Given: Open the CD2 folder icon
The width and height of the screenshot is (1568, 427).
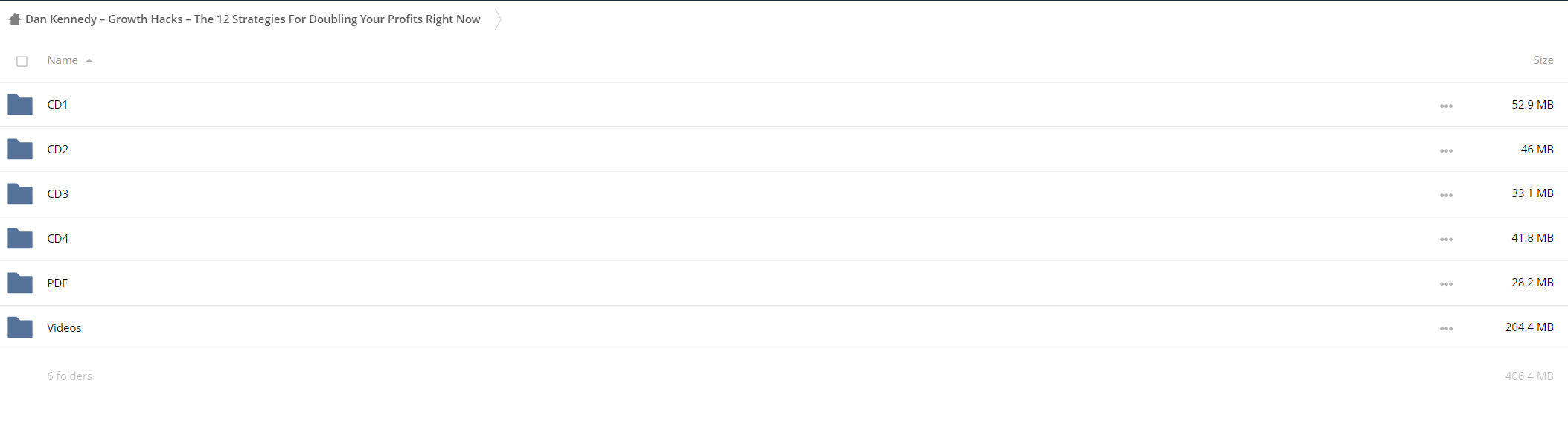Looking at the screenshot, I should click(x=20, y=150).
